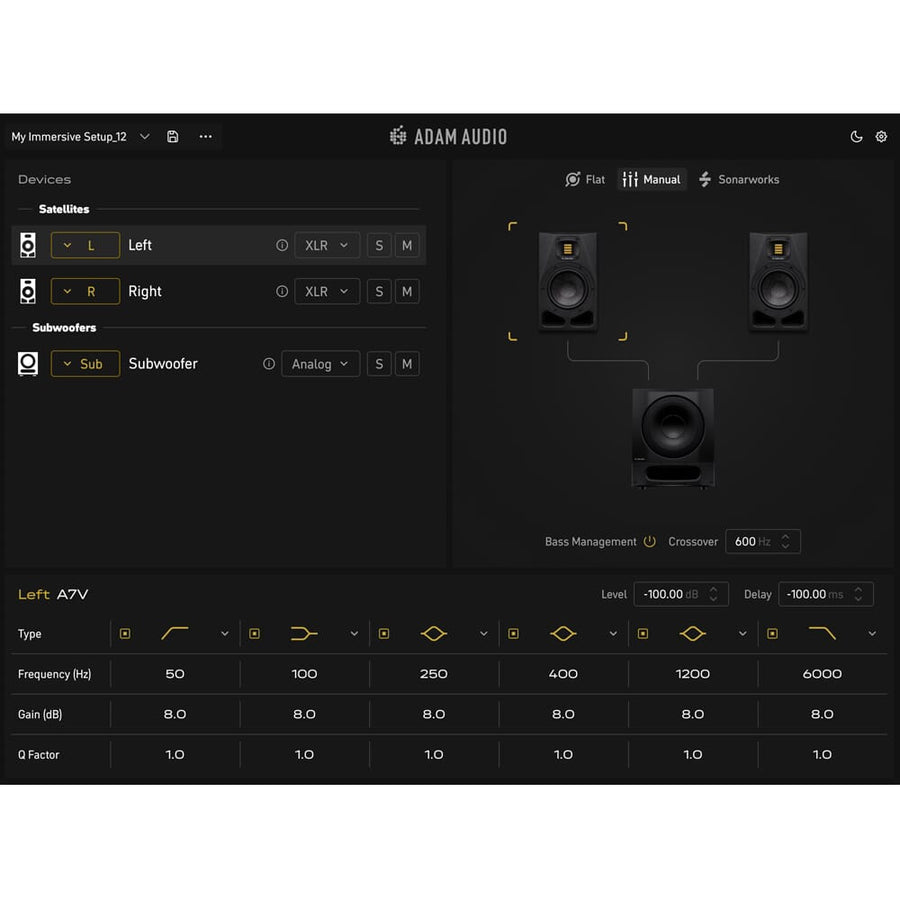
Task: Mute the Left speaker
Action: point(407,245)
